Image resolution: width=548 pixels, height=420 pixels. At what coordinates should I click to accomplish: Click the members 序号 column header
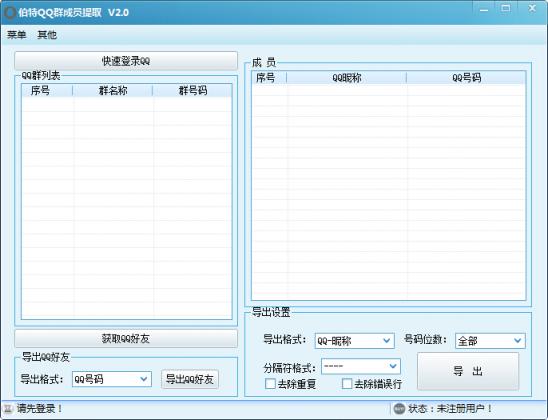(269, 78)
